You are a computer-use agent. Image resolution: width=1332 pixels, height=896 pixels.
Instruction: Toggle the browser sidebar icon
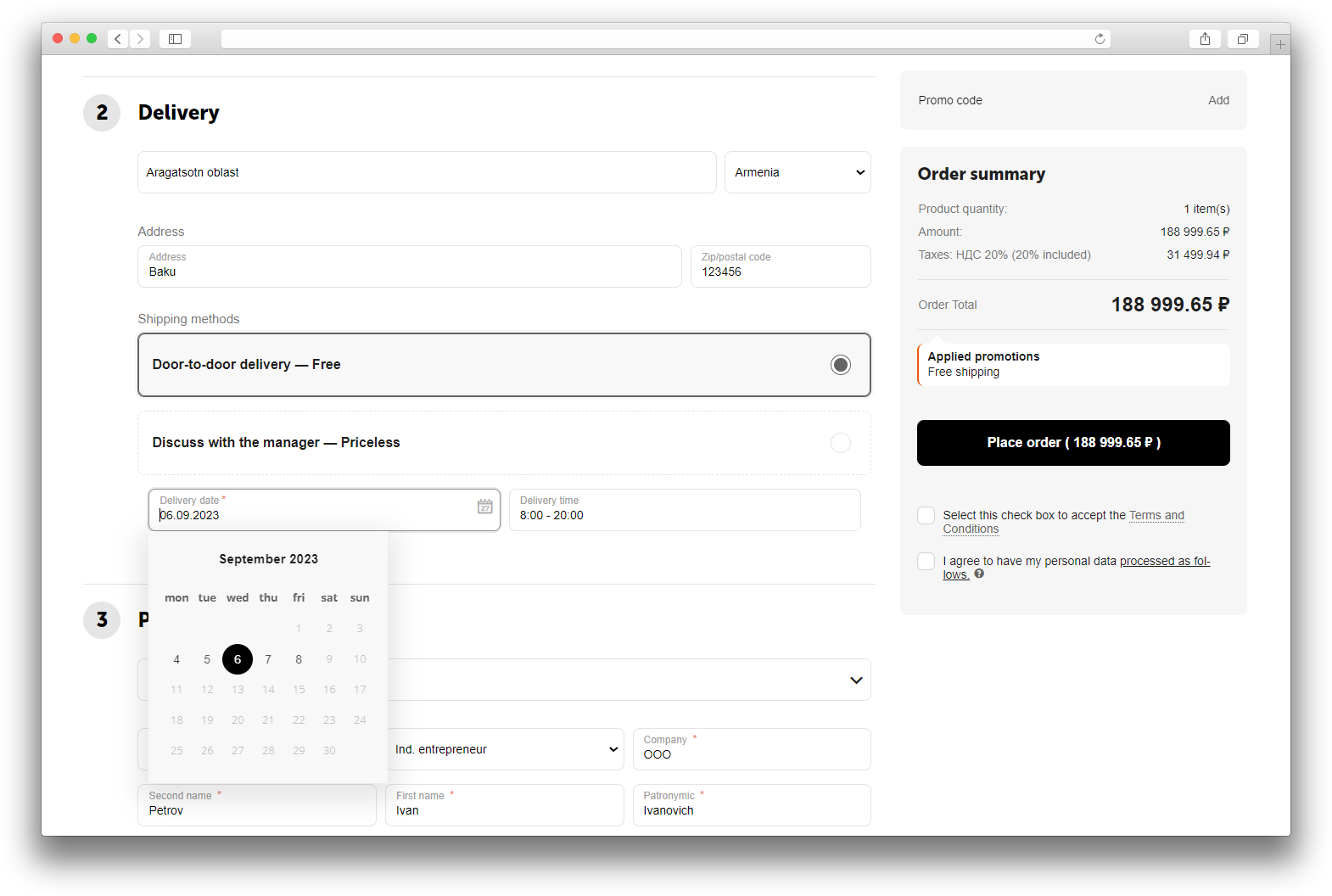(x=175, y=39)
